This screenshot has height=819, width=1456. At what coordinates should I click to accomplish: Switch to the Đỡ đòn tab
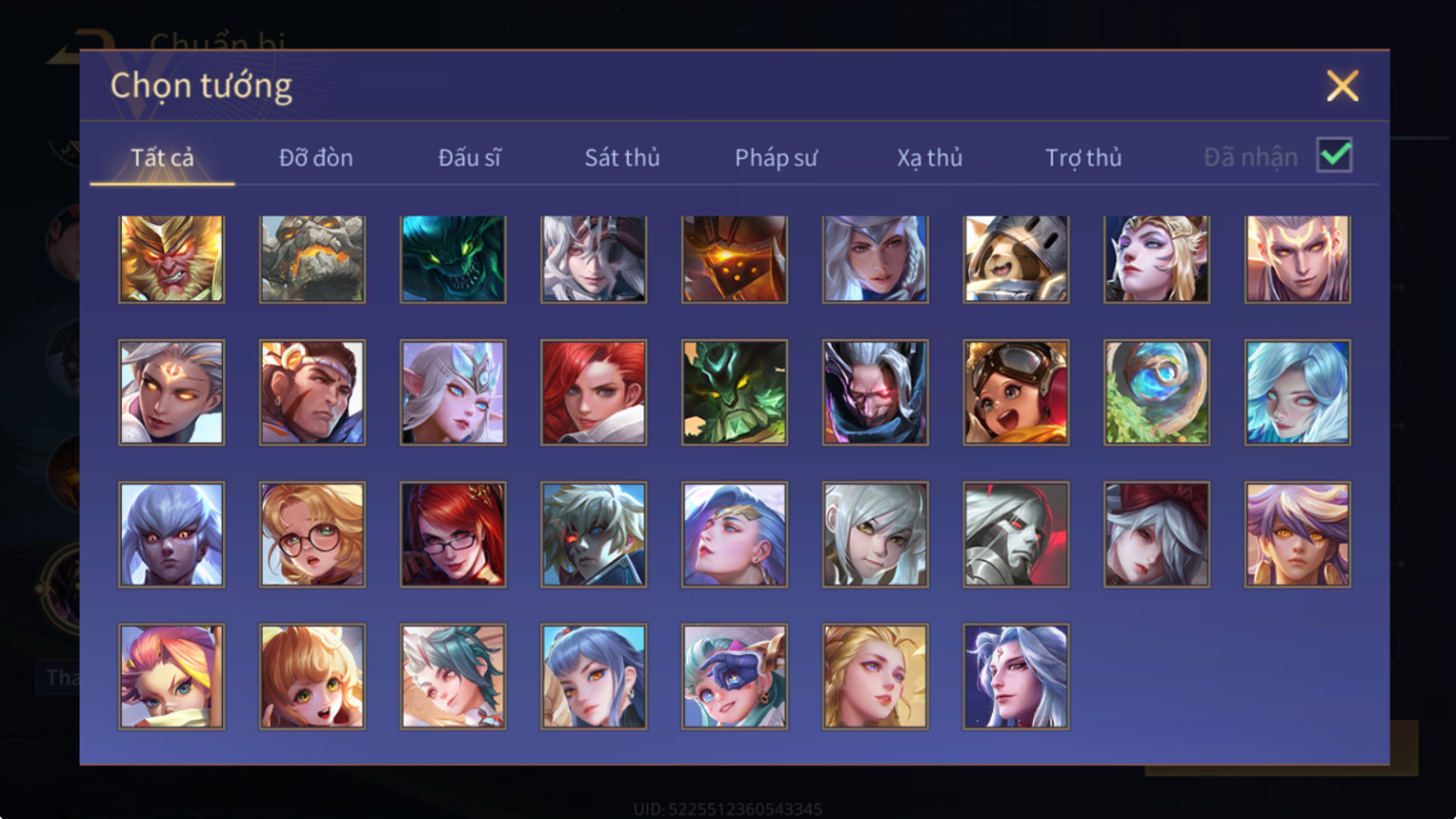[315, 157]
